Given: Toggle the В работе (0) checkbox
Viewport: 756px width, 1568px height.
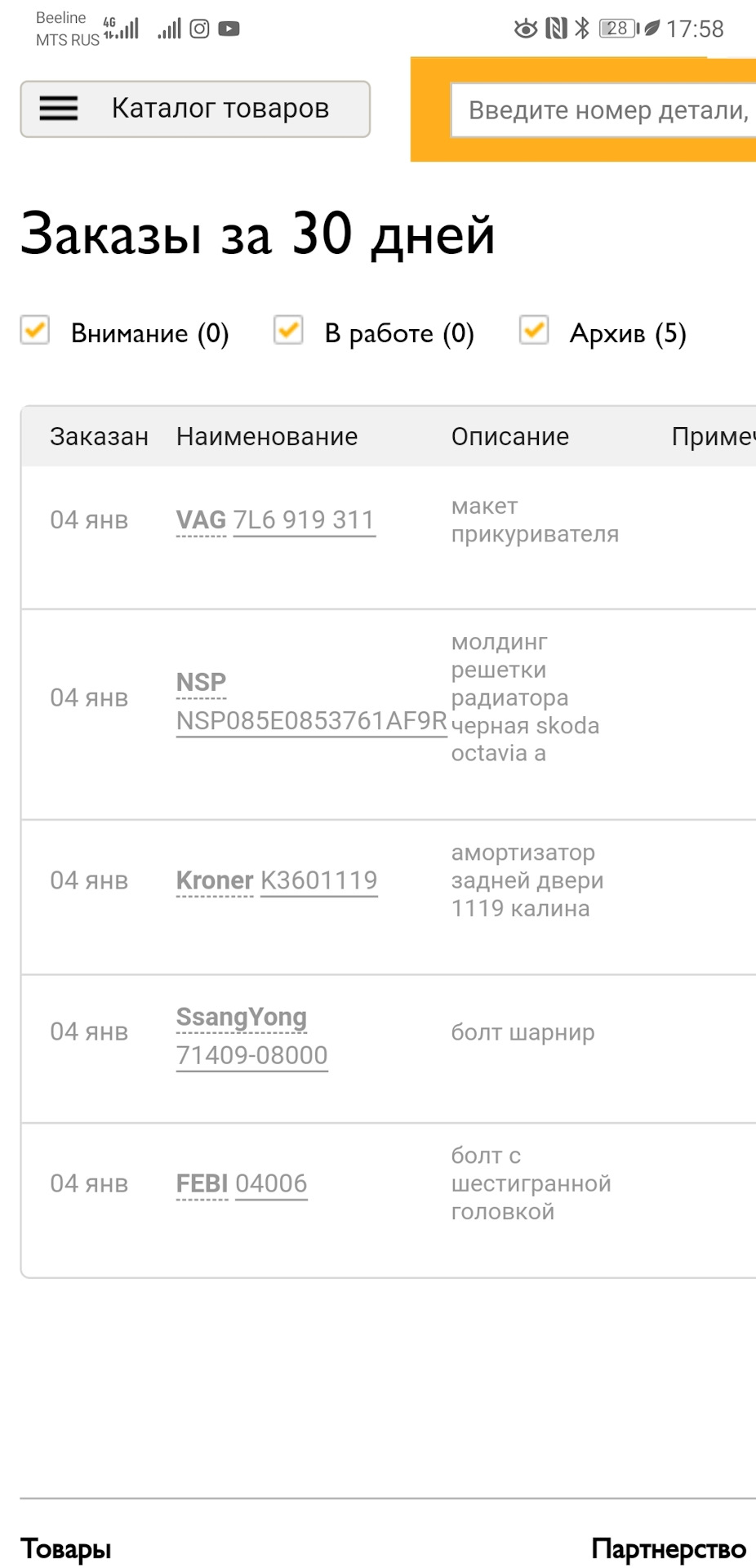Looking at the screenshot, I should click(288, 331).
